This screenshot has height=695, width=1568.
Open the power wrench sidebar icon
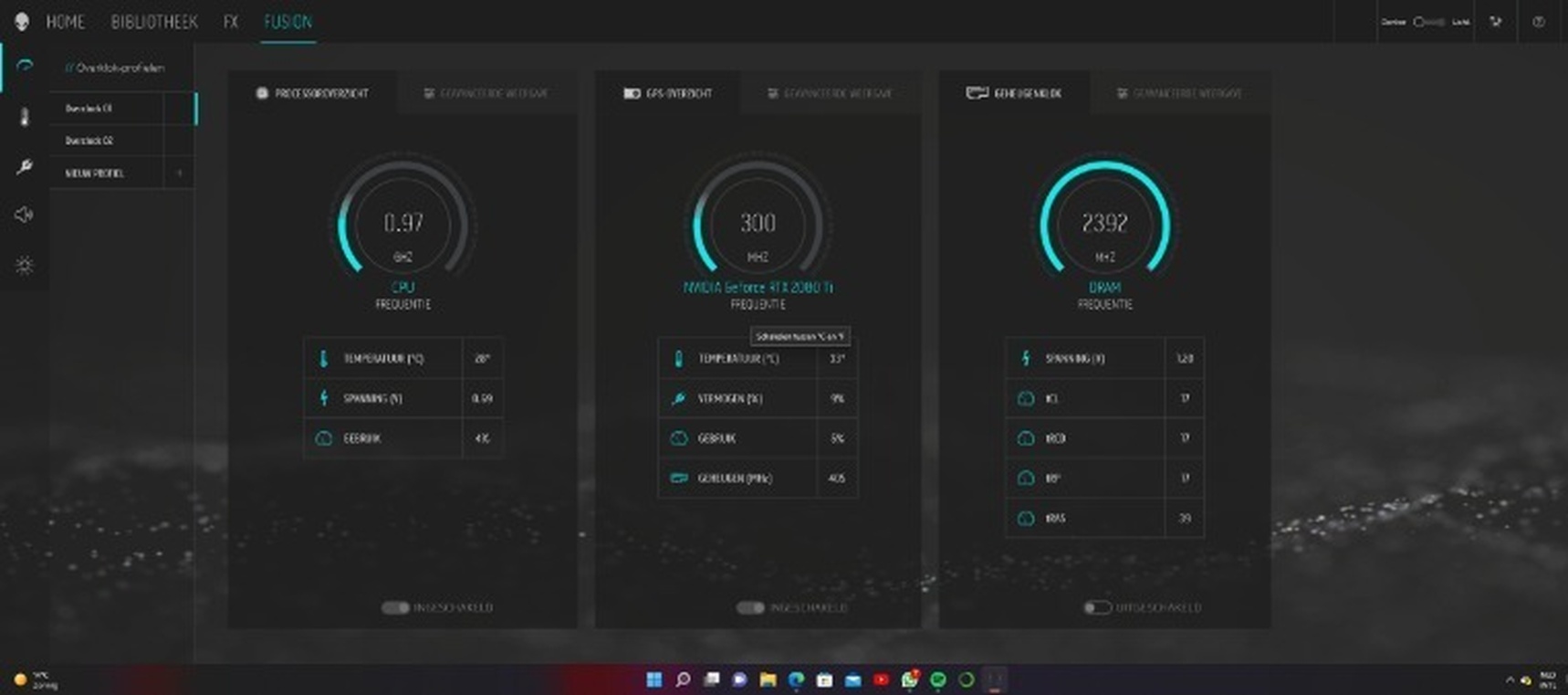(25, 166)
